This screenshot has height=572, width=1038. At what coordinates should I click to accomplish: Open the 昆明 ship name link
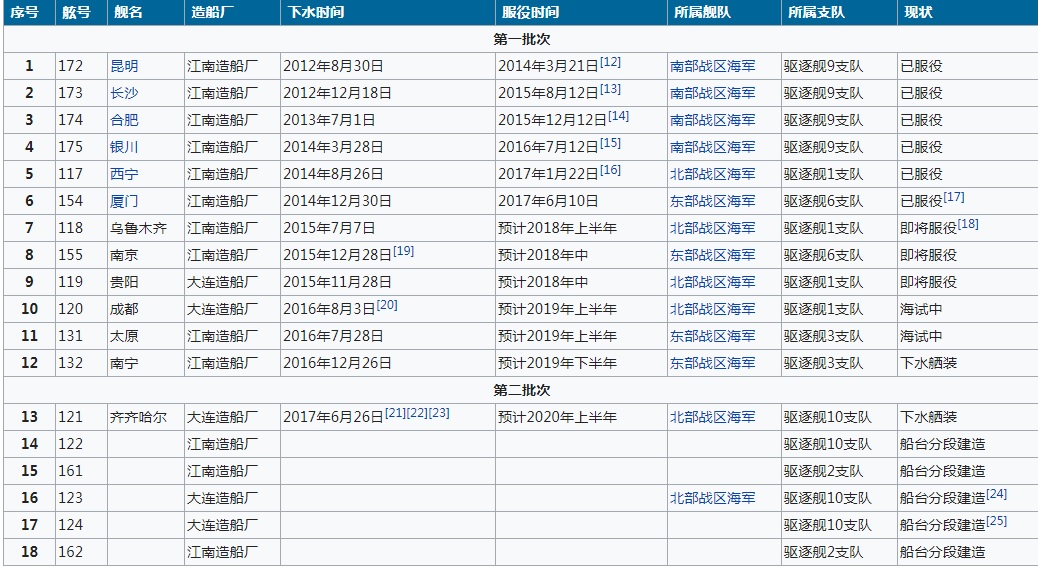(124, 66)
